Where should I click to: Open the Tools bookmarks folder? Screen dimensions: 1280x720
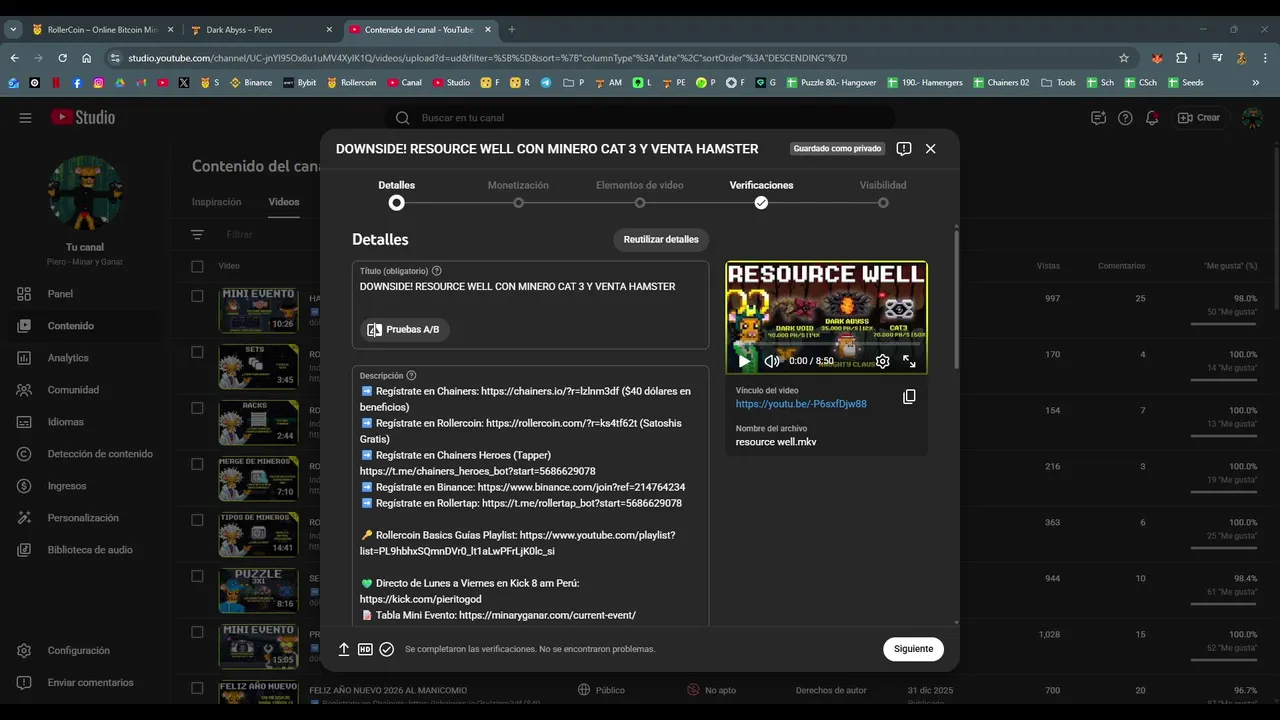tap(1058, 83)
